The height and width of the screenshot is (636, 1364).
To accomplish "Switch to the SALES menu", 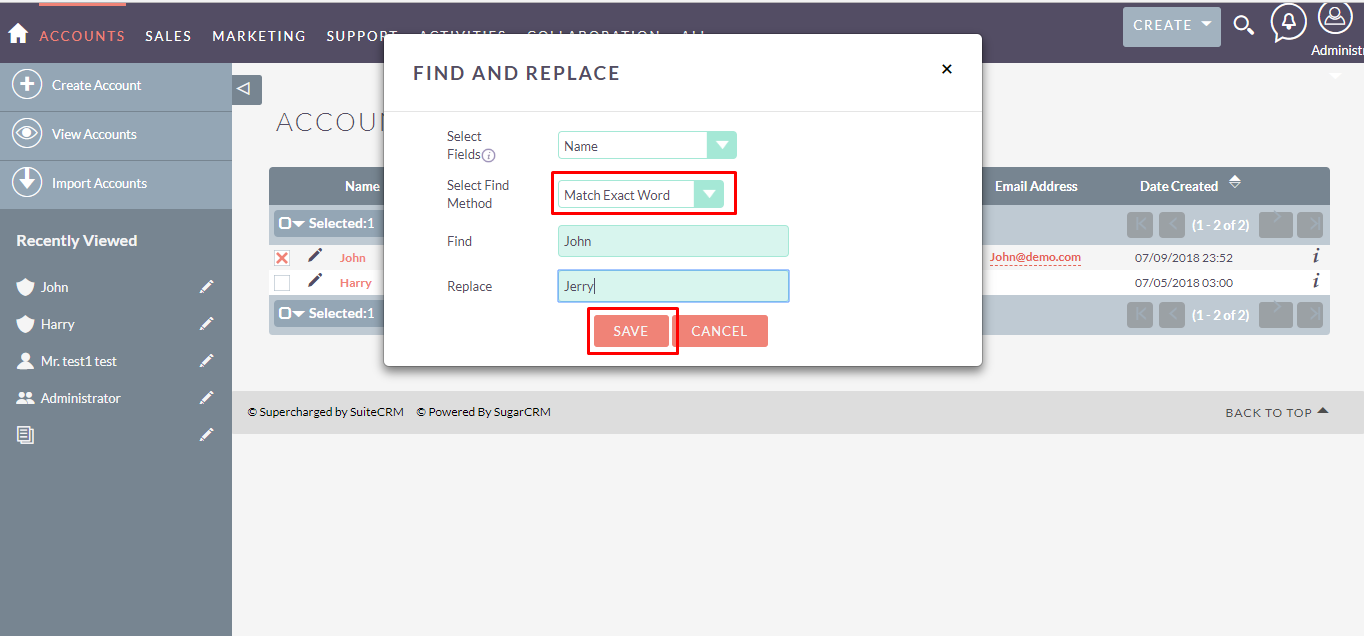I will click(168, 35).
